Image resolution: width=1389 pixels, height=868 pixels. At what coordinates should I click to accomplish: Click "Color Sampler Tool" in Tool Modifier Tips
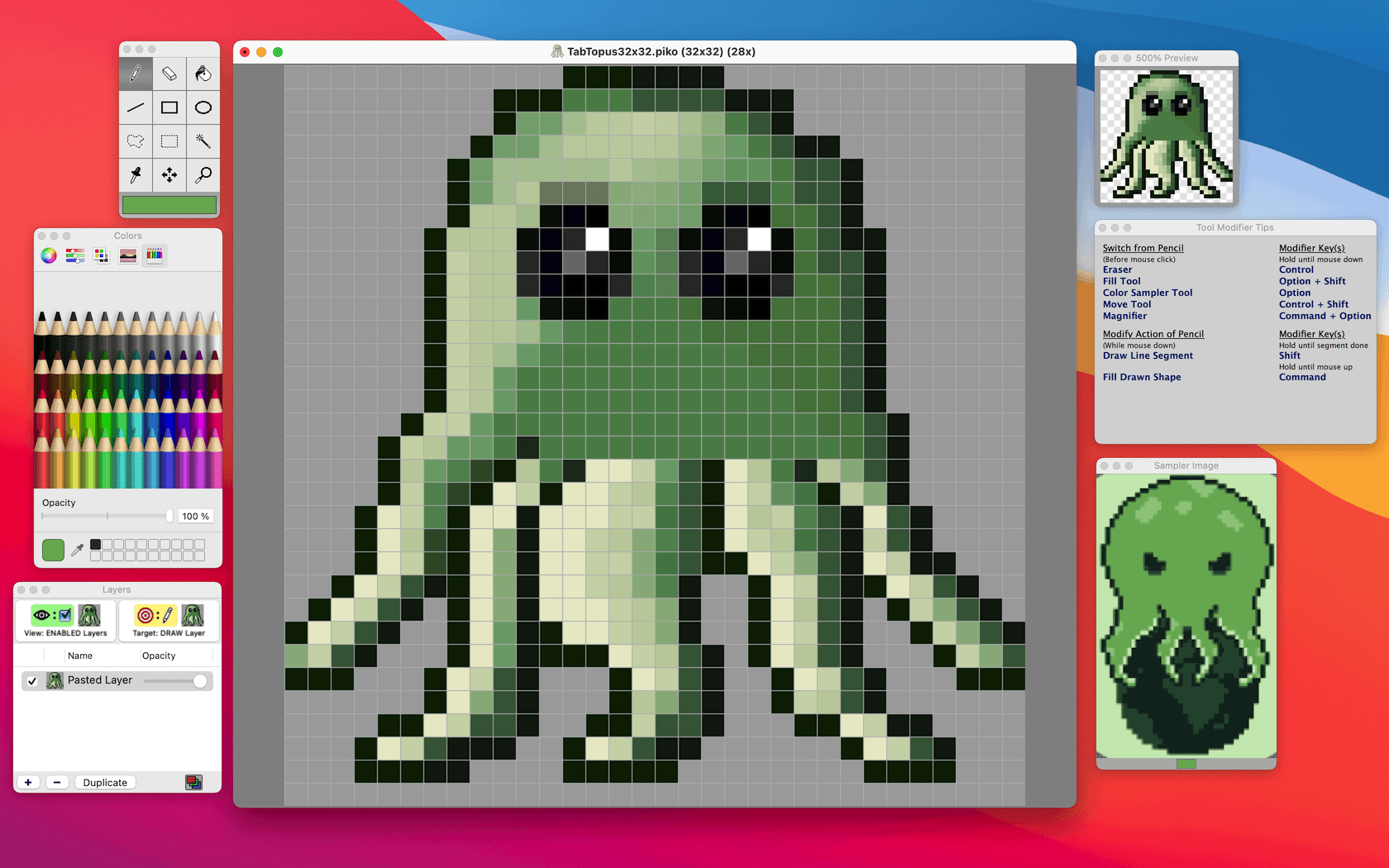(x=1148, y=293)
